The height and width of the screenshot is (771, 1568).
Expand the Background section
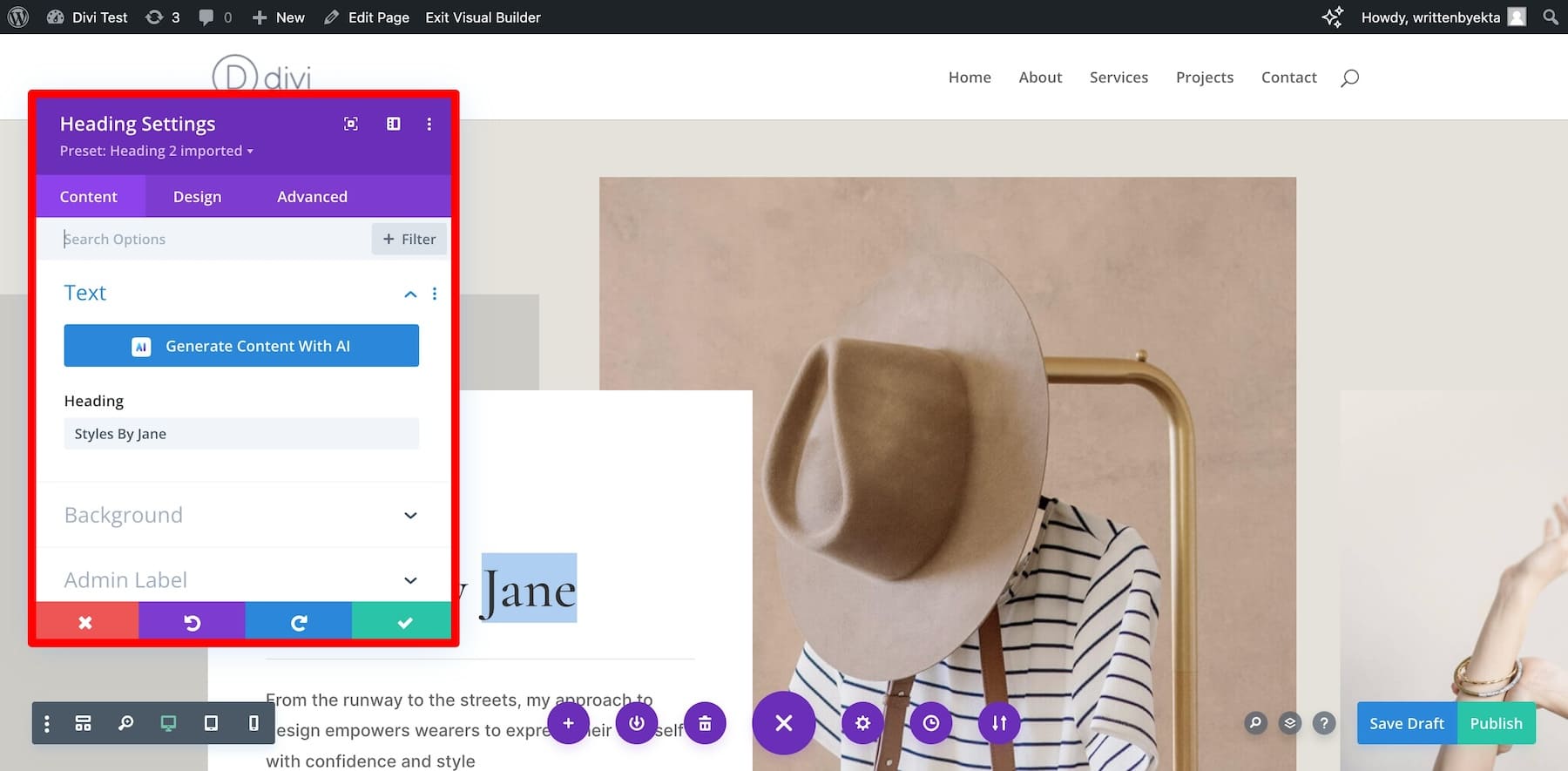pos(241,515)
